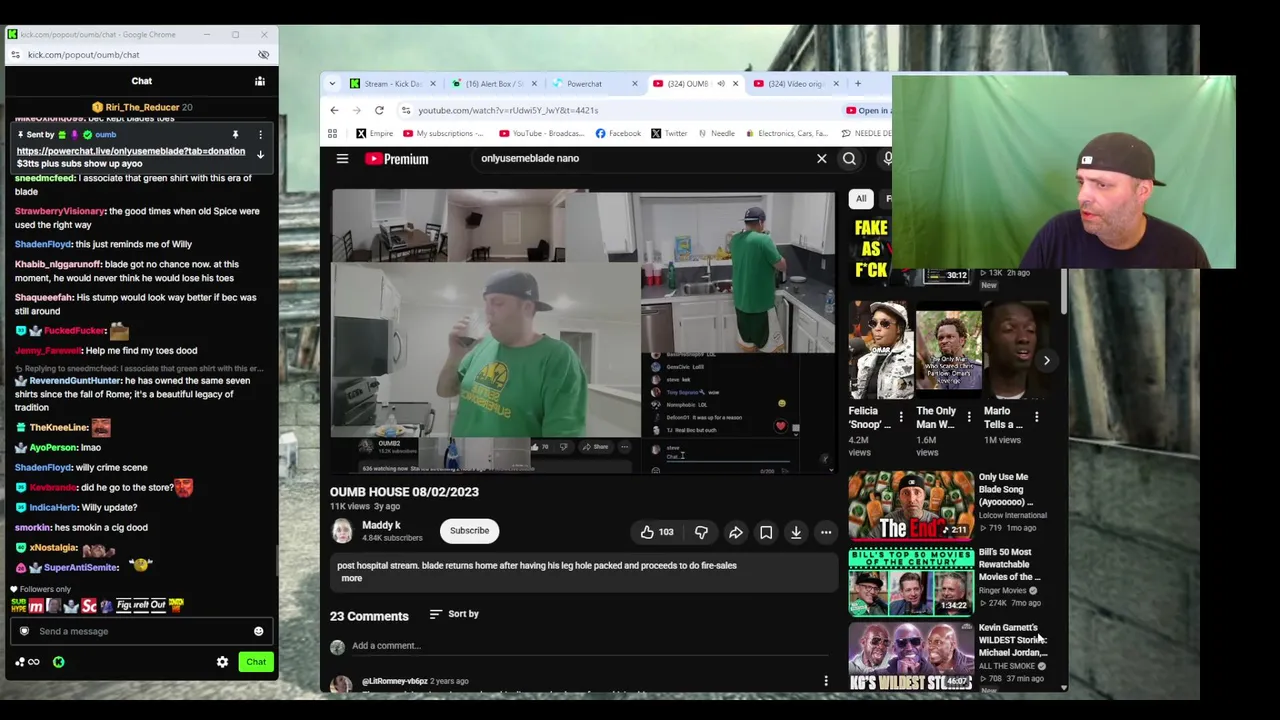Open options for 'The Only Man W...' short
1280x720 pixels.
[968, 417]
